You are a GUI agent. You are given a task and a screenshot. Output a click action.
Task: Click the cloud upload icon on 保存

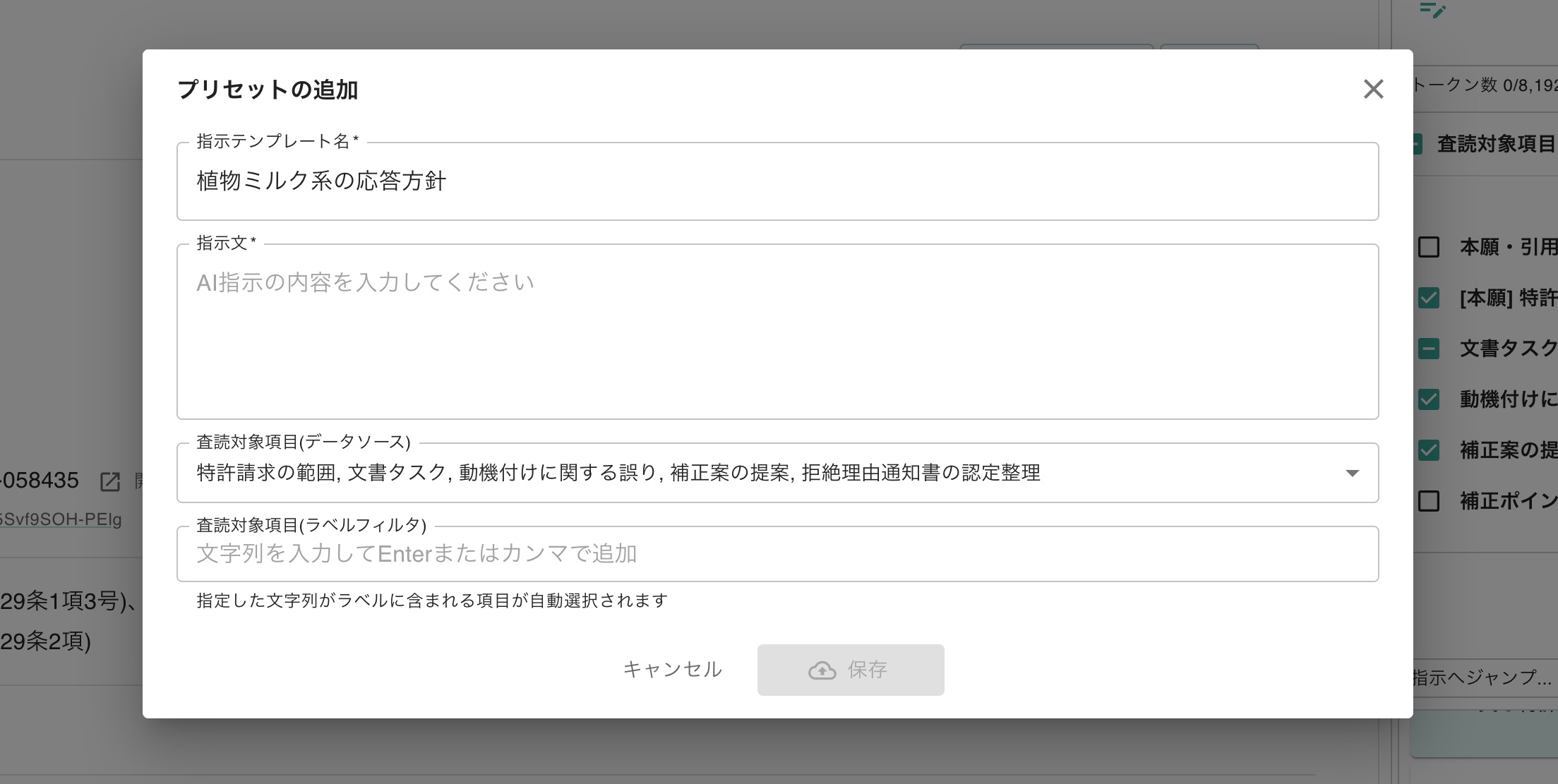[822, 670]
